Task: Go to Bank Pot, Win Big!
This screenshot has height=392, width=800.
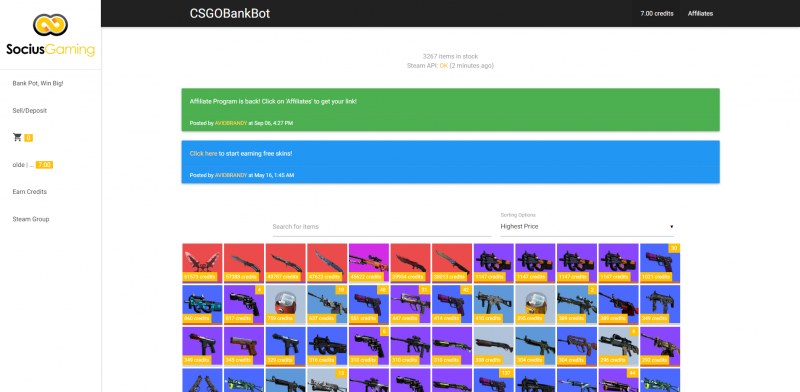Action: click(x=38, y=83)
